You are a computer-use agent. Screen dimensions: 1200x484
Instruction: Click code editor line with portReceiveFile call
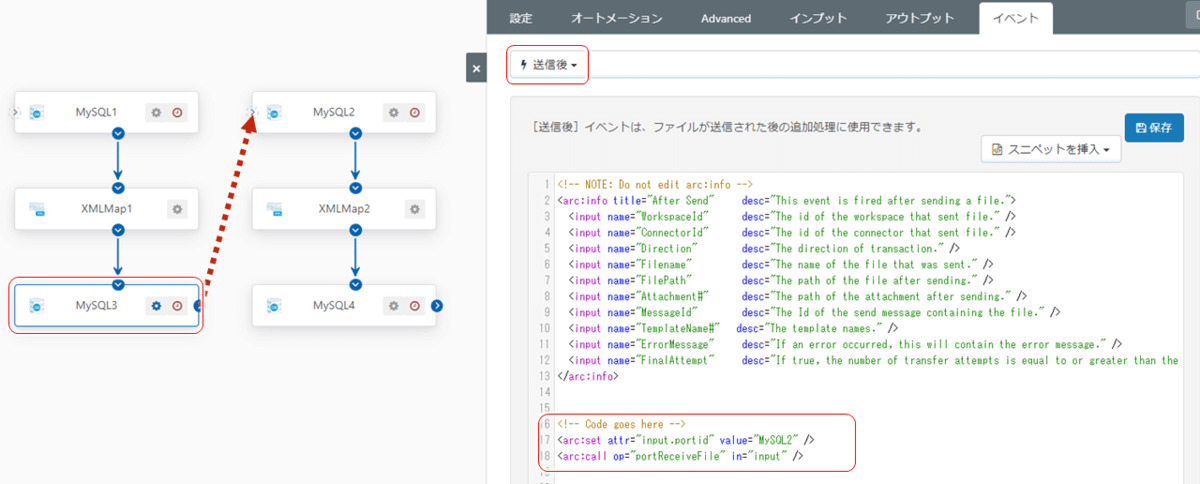pyautogui.click(x=680, y=456)
